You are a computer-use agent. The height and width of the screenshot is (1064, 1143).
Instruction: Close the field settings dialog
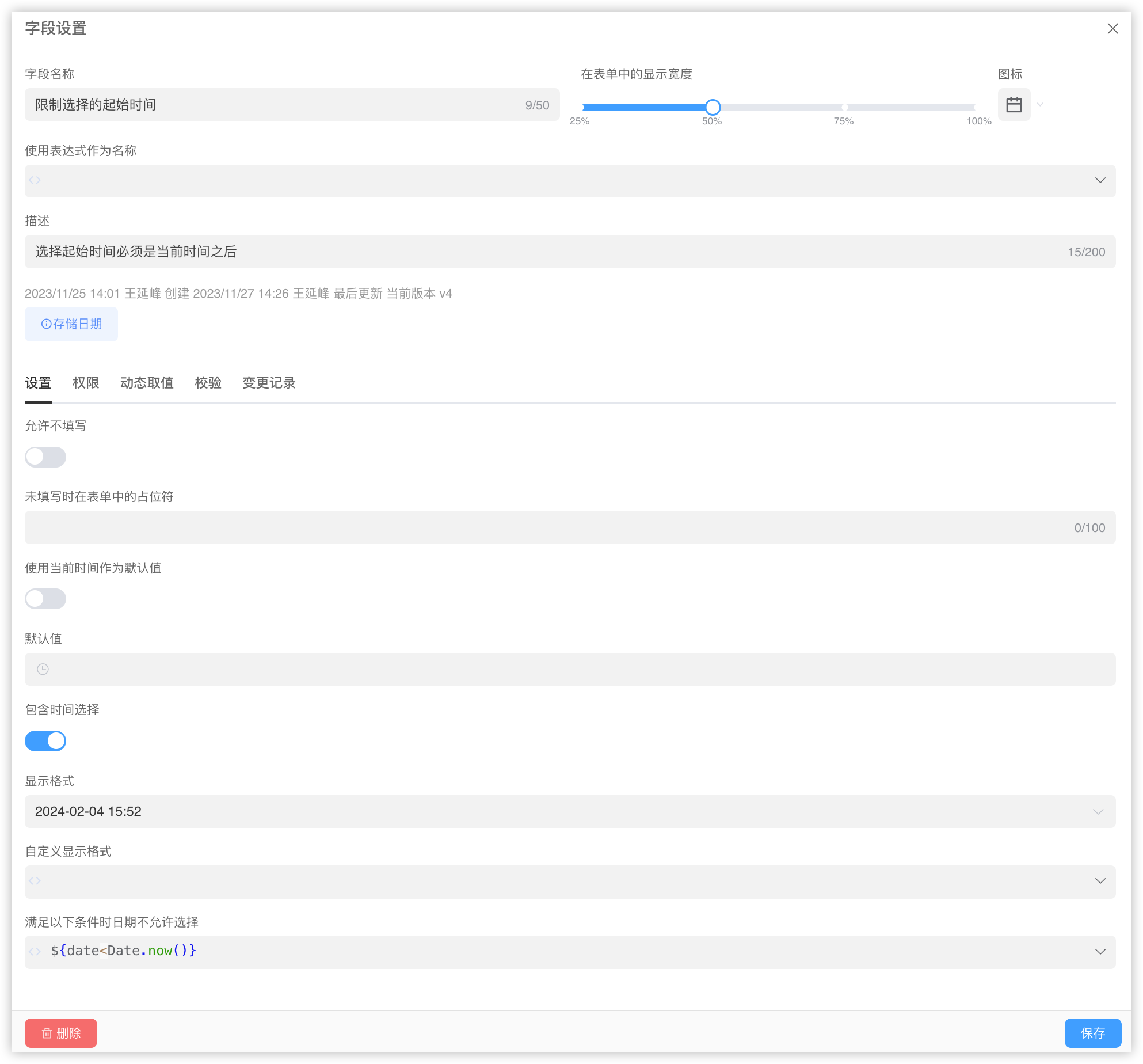1112,29
